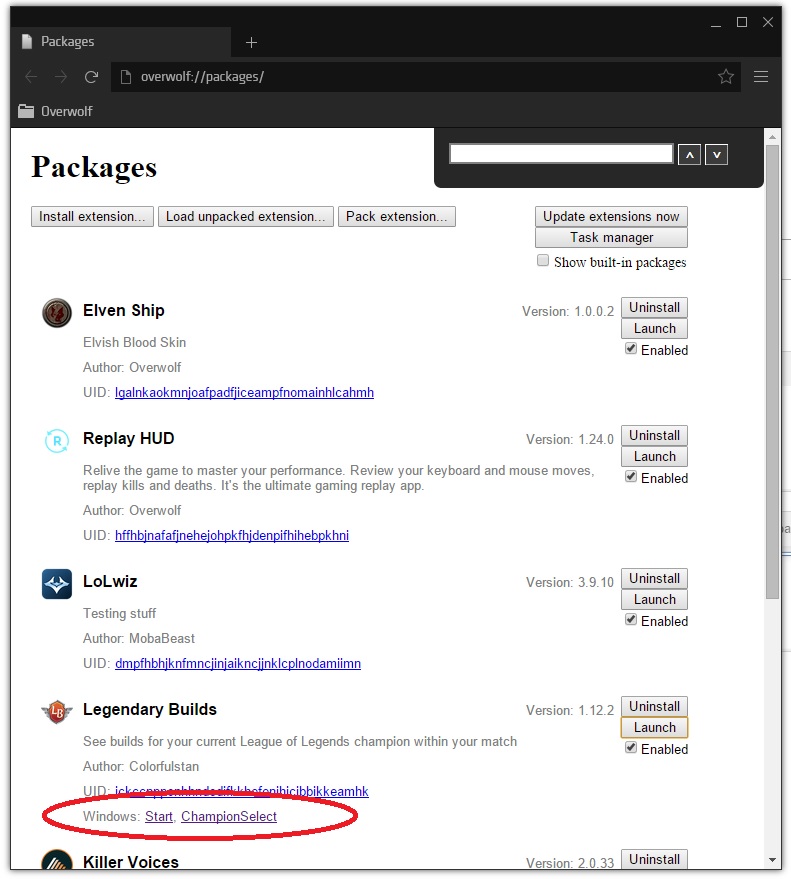The width and height of the screenshot is (791, 879).
Task: Click the Author: MobaBeast text
Action: [x=138, y=639]
